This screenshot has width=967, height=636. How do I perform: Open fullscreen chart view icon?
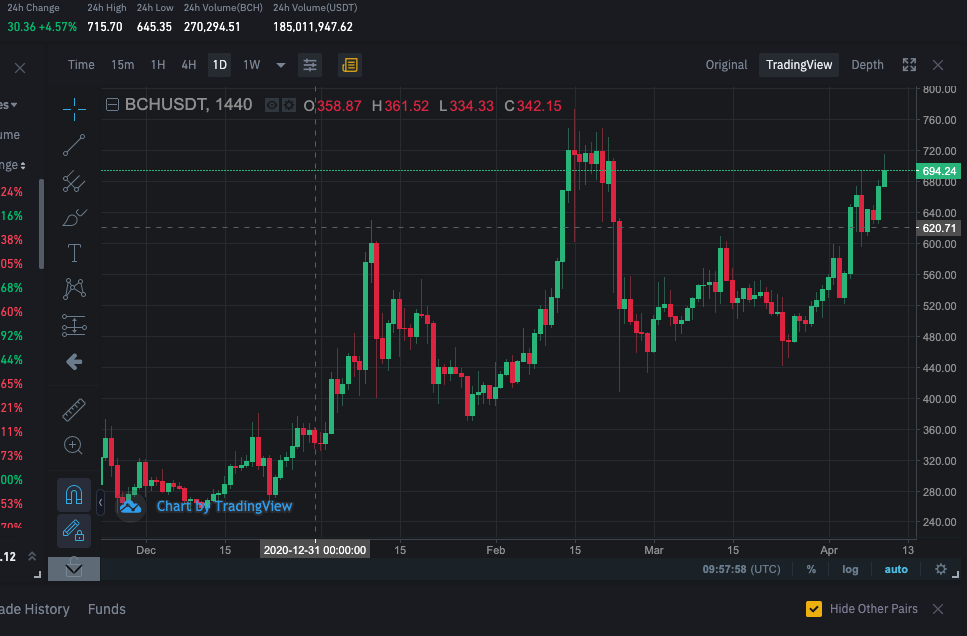click(x=909, y=65)
